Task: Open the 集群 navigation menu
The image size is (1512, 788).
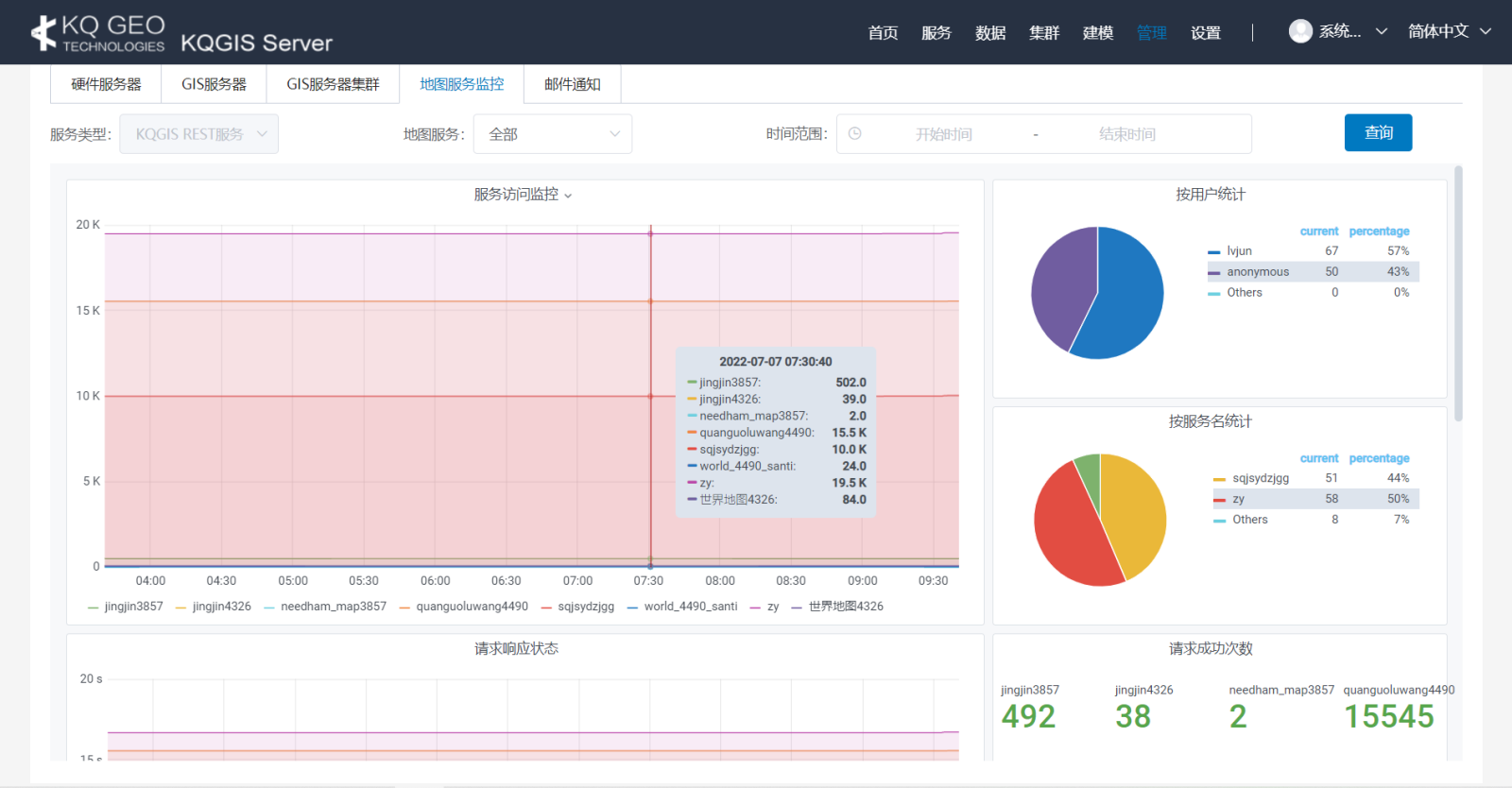Action: click(1044, 33)
